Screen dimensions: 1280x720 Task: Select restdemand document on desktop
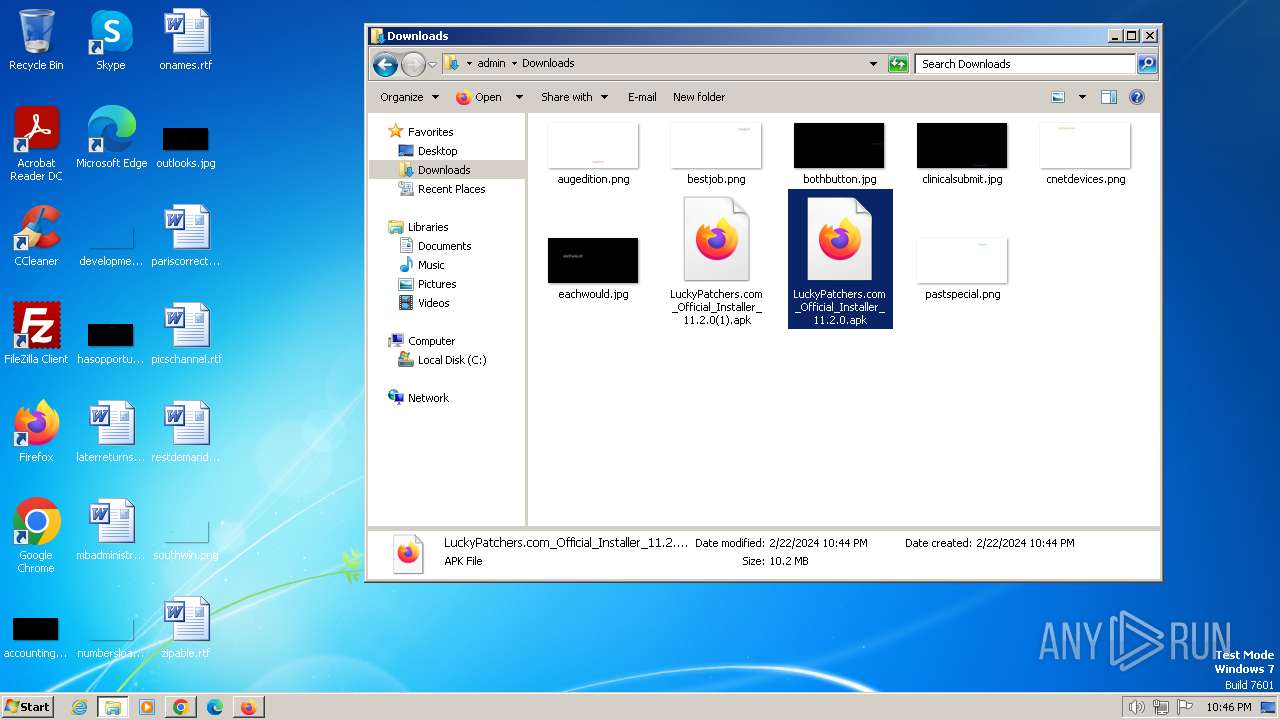tap(186, 432)
